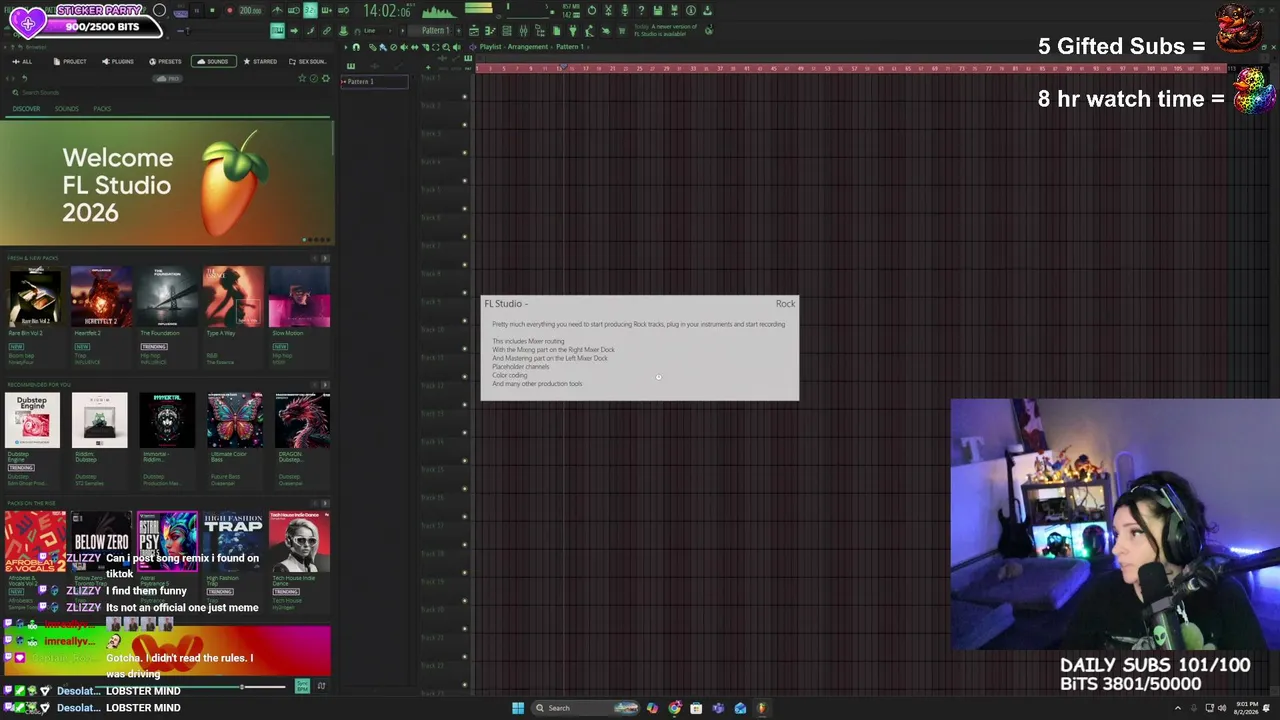1280x720 pixels.
Task: Open the snap setting dropdown labeled Line
Action: [376, 31]
